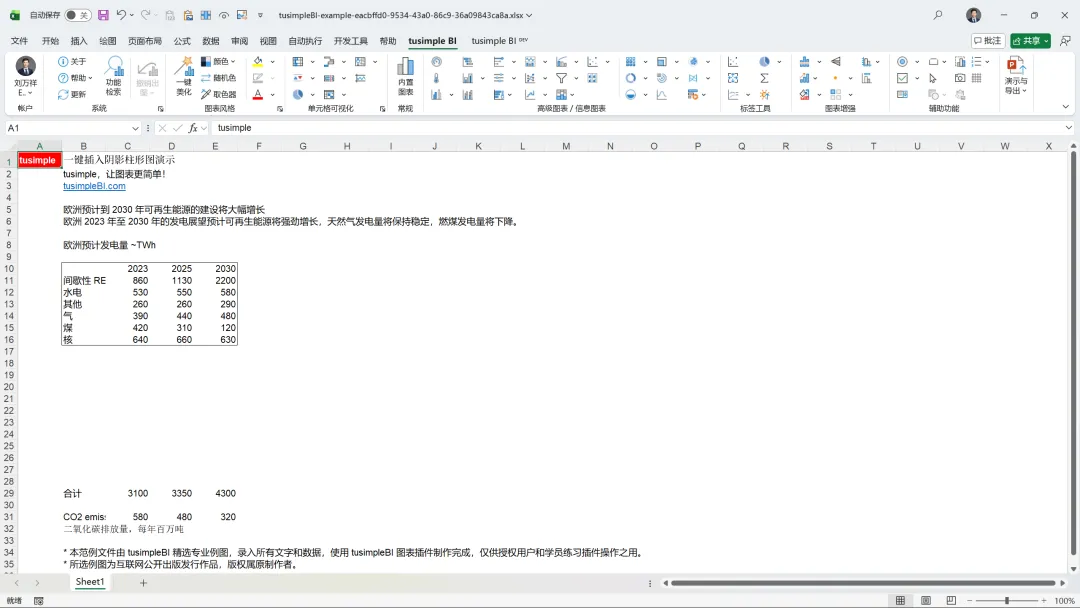The image size is (1080, 608).
Task: Open the fill color dropdown arrow
Action: [x=272, y=61]
